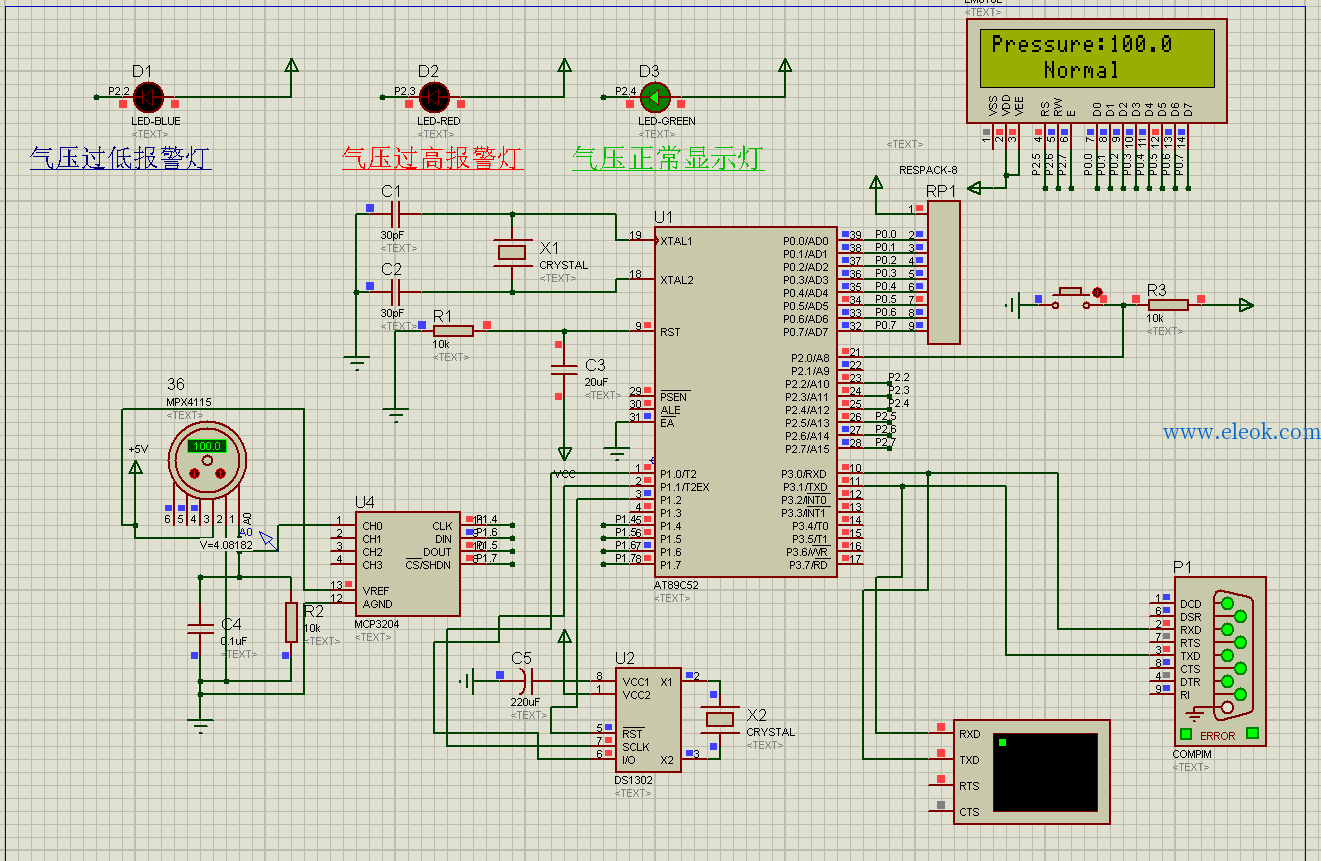Click the "ERROR" label on COMPIM
This screenshot has width=1321, height=861.
click(1218, 735)
